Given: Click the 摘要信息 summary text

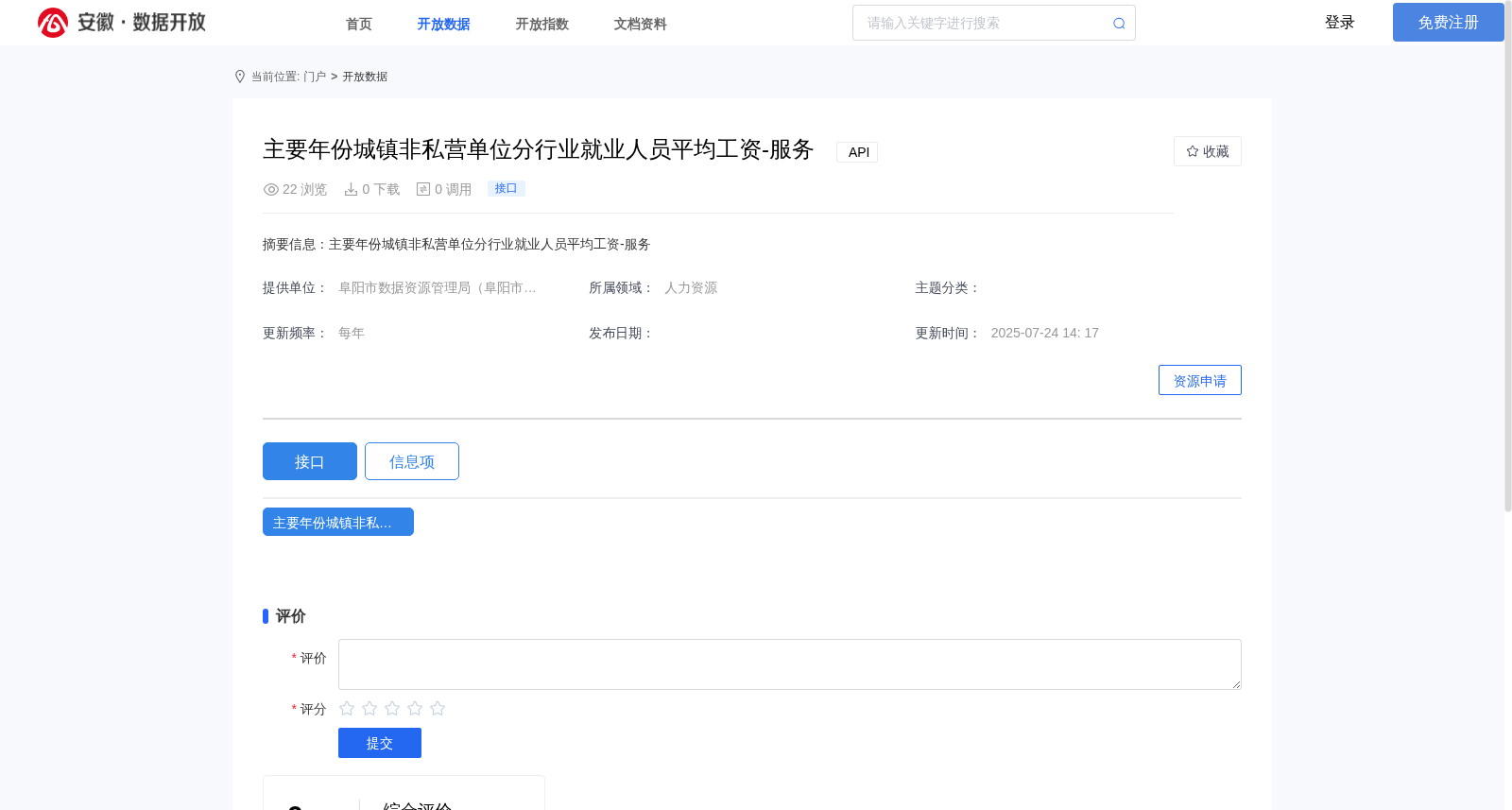Looking at the screenshot, I should coord(456,244).
